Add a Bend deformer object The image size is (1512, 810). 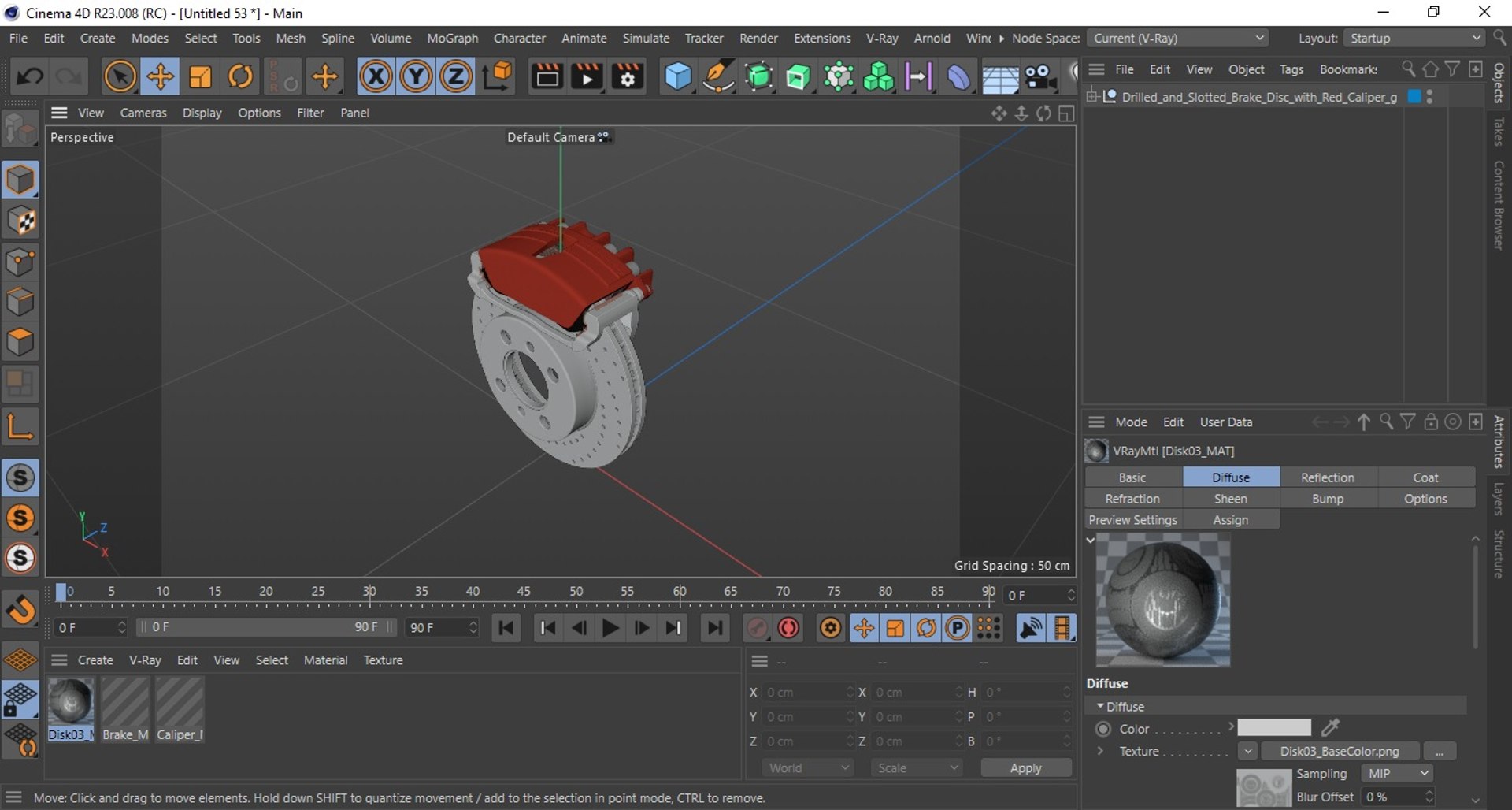[x=958, y=76]
